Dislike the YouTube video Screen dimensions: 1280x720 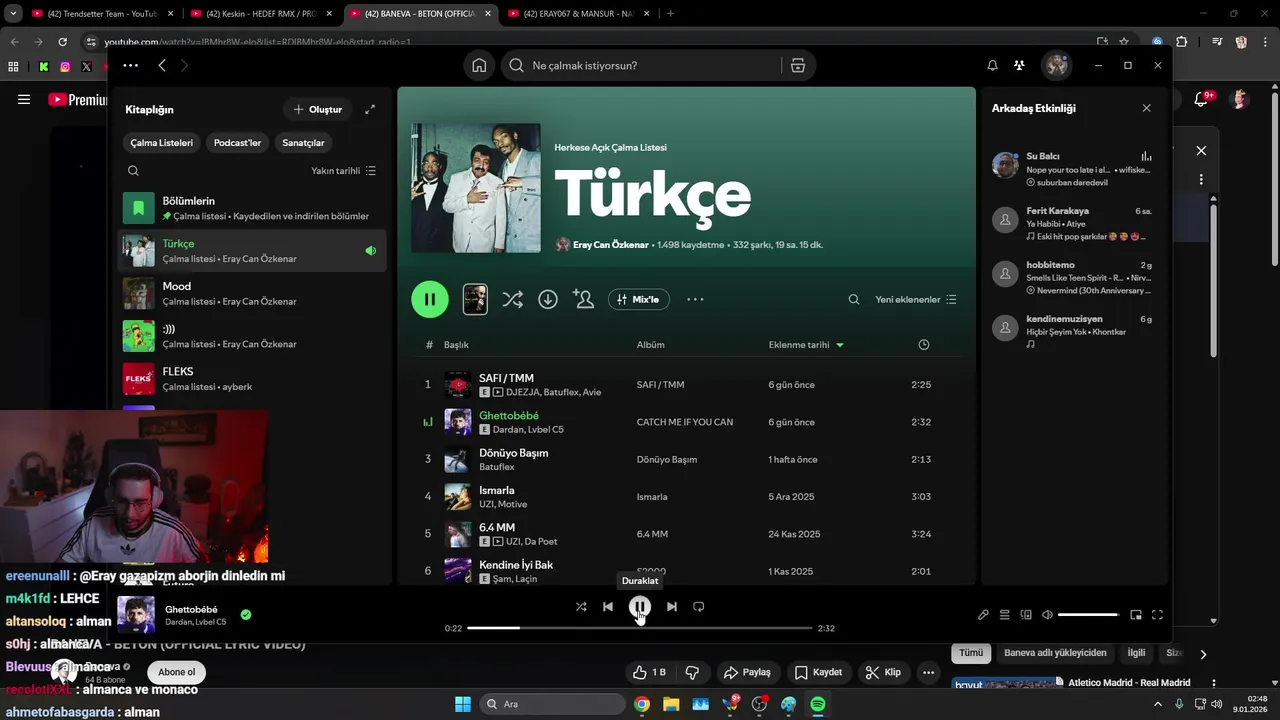[x=691, y=672]
